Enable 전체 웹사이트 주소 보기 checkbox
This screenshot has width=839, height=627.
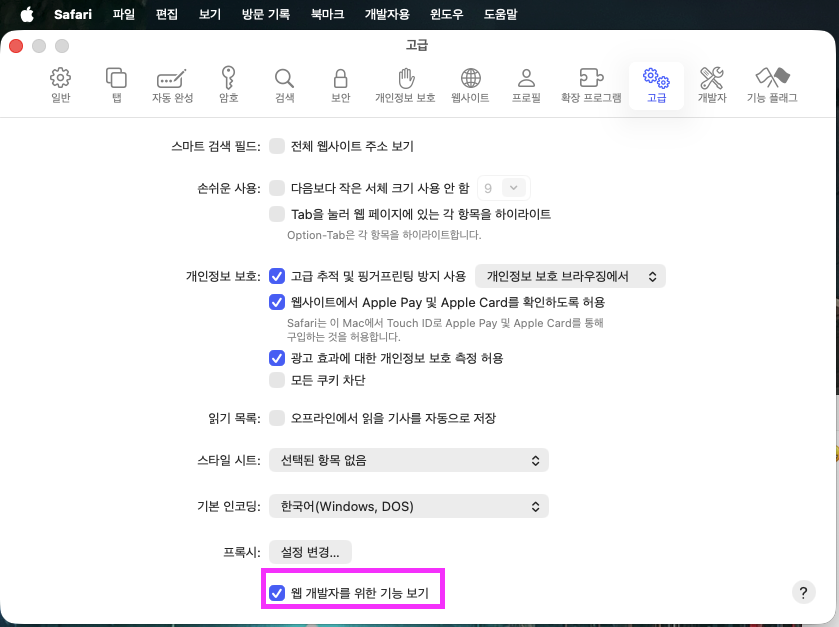(x=277, y=146)
